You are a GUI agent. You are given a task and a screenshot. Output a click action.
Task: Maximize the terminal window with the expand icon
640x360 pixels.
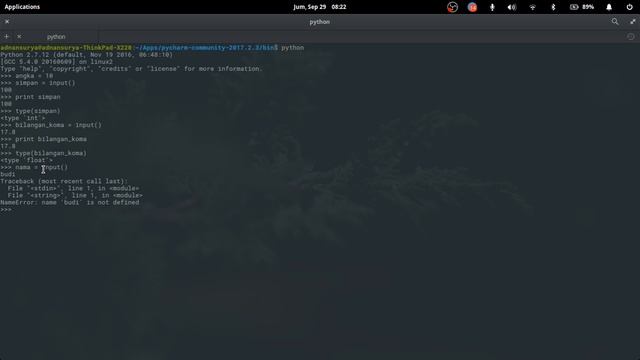click(x=633, y=22)
